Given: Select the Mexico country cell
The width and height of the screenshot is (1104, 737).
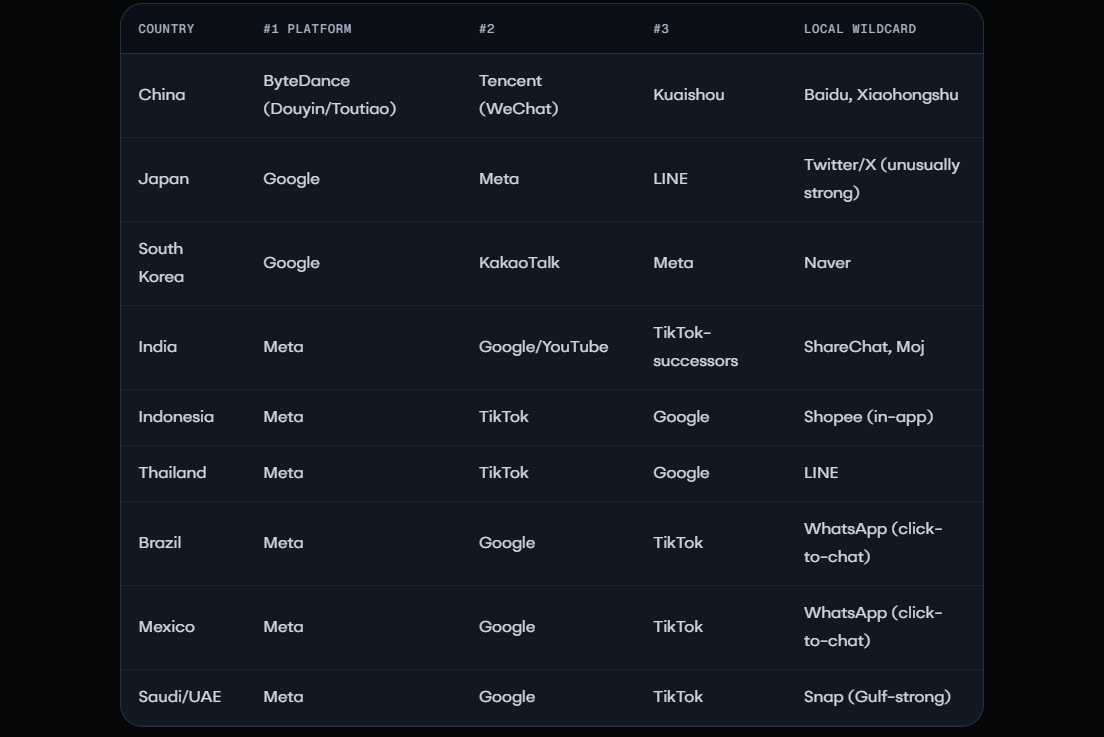Looking at the screenshot, I should tap(167, 627).
